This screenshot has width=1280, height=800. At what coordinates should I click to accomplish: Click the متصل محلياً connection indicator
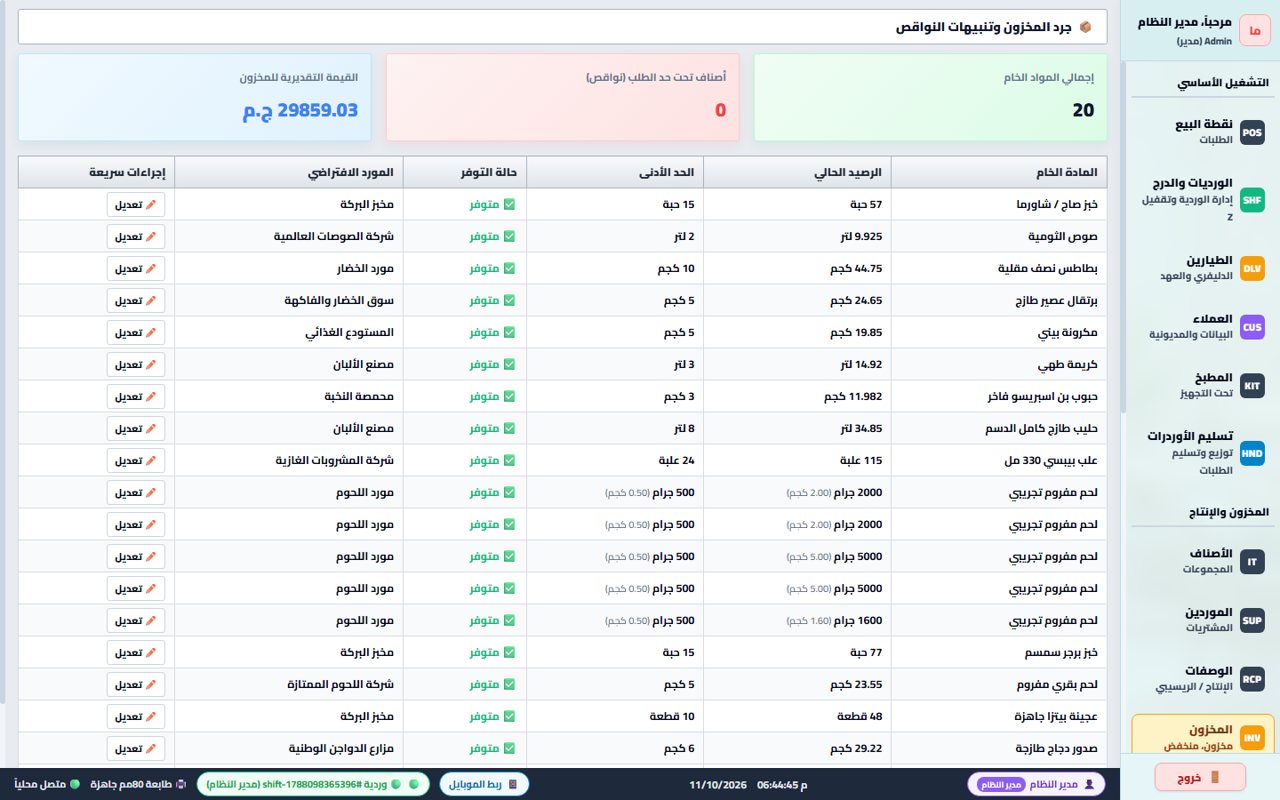tap(47, 784)
